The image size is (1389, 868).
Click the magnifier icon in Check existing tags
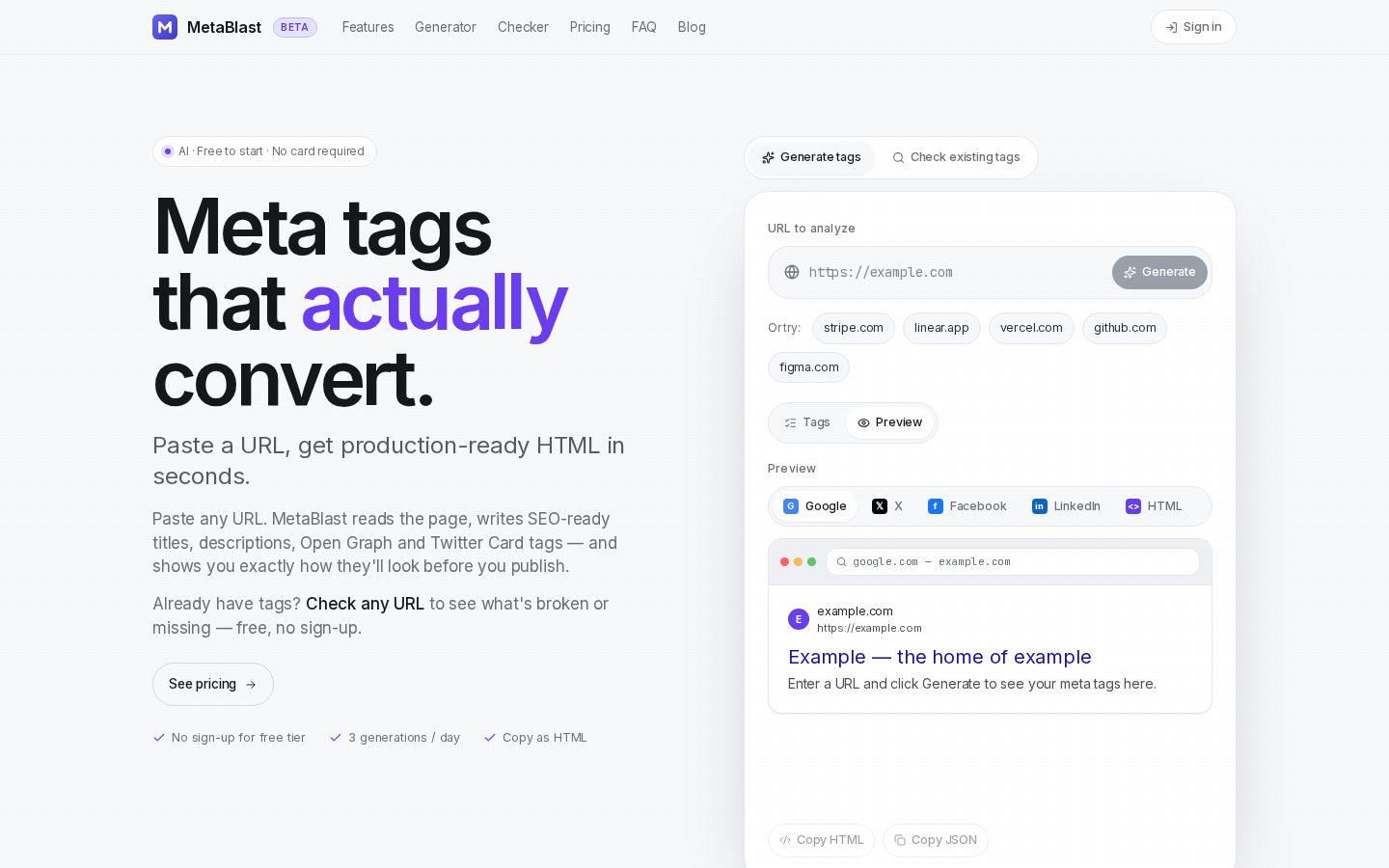point(898,157)
